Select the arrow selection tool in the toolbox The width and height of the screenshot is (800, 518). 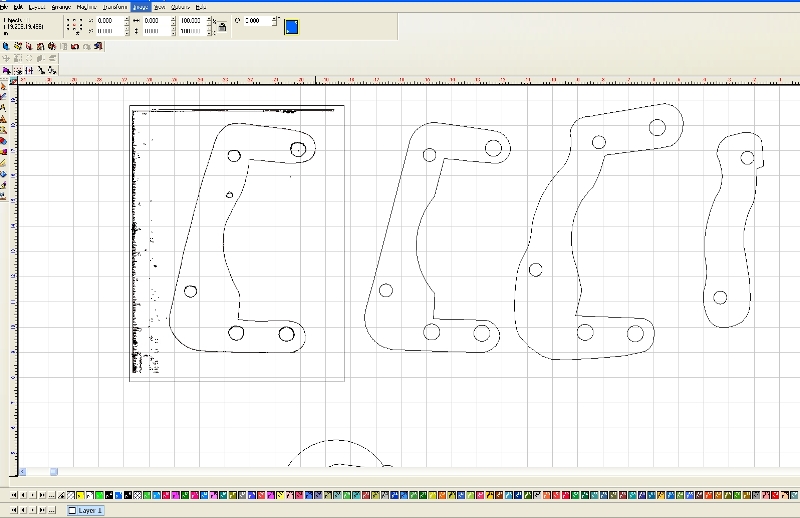click(4, 87)
